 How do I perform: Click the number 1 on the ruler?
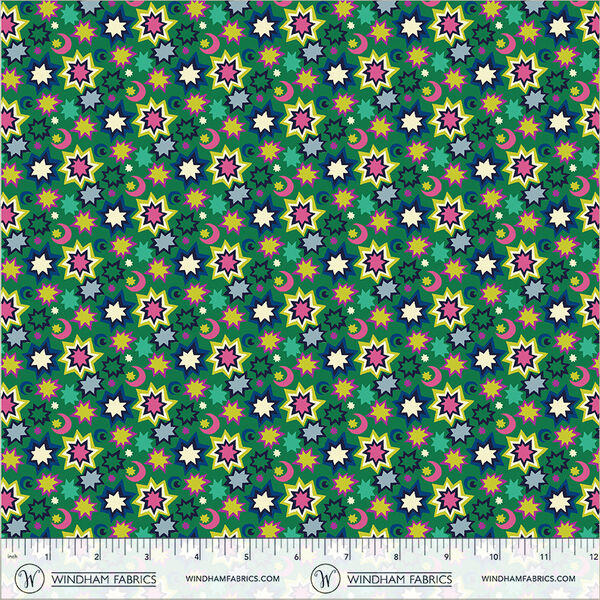point(47,556)
